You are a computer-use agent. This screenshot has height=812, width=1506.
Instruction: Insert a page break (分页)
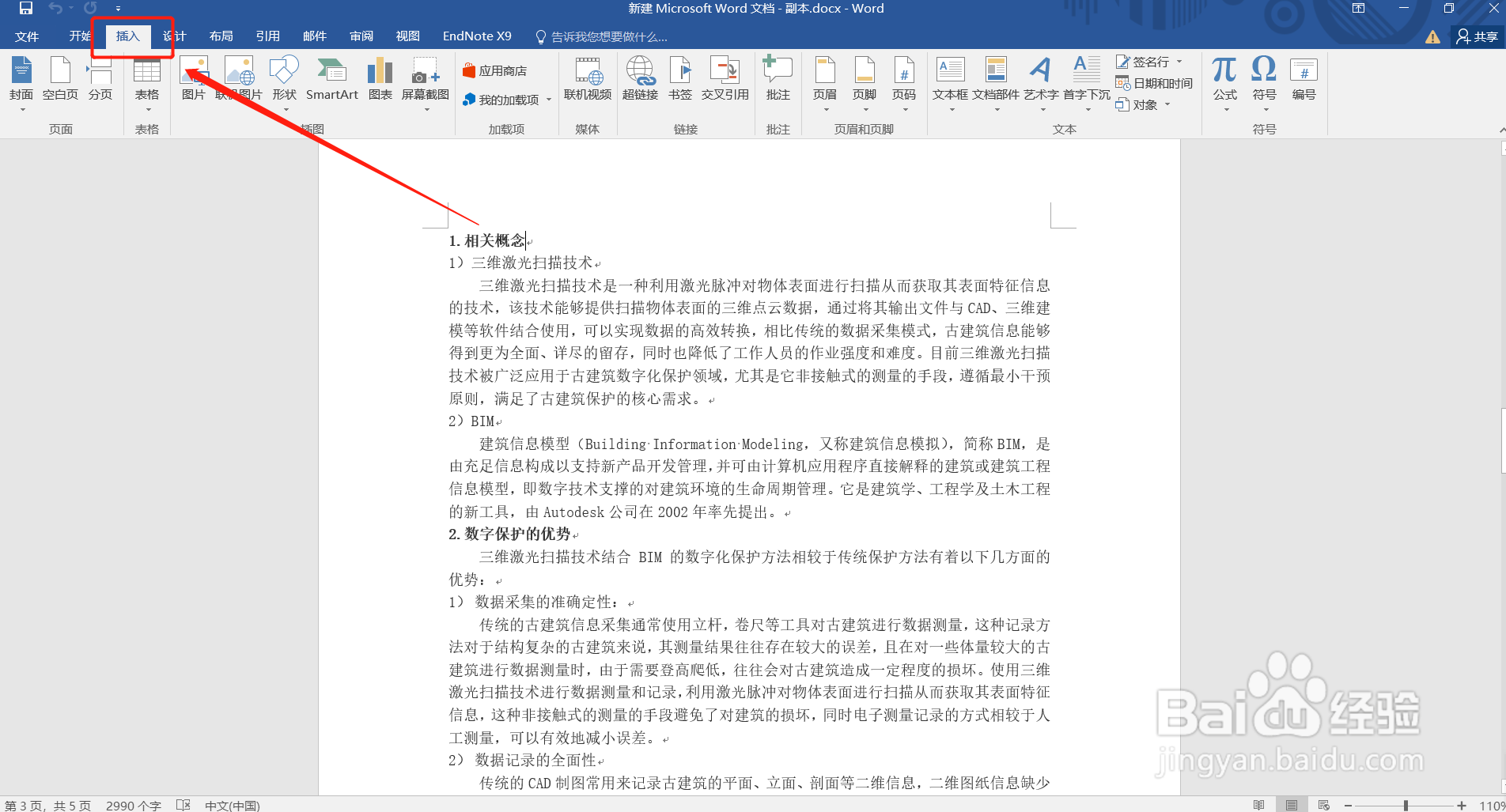pyautogui.click(x=100, y=79)
